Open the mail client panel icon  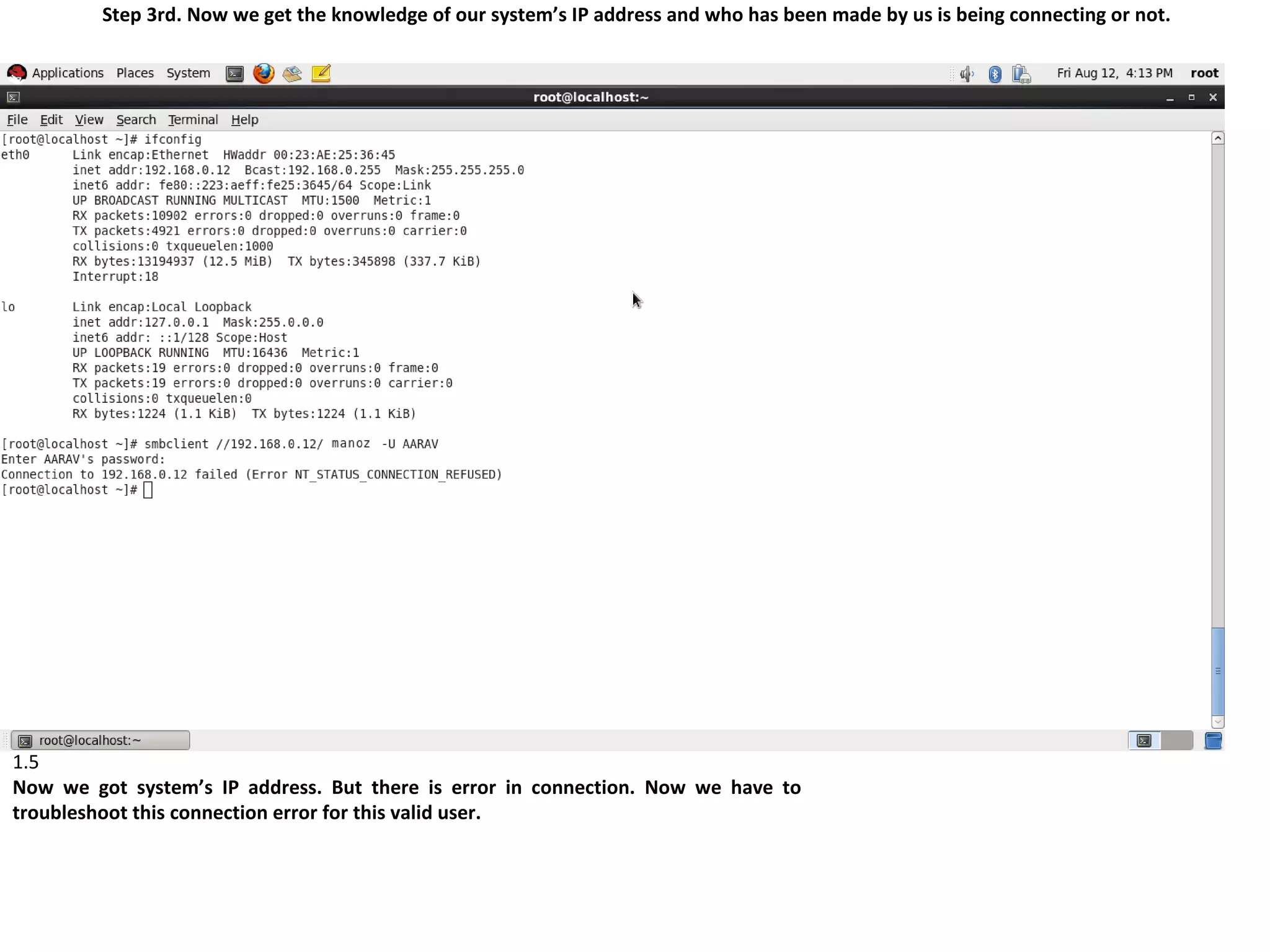[292, 74]
